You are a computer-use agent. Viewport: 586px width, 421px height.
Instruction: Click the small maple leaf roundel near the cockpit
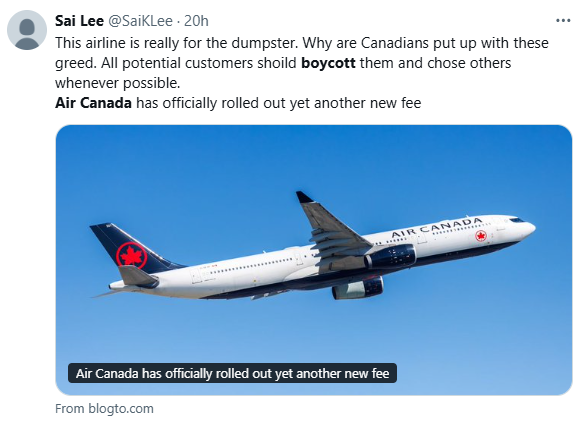pos(481,236)
